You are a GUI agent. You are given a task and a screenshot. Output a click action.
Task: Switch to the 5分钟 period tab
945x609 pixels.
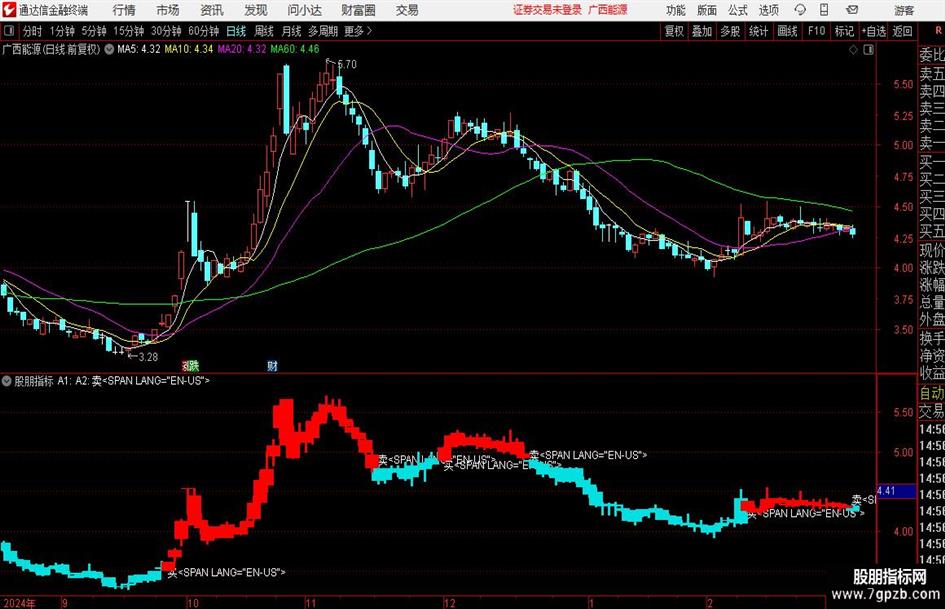tap(93, 31)
